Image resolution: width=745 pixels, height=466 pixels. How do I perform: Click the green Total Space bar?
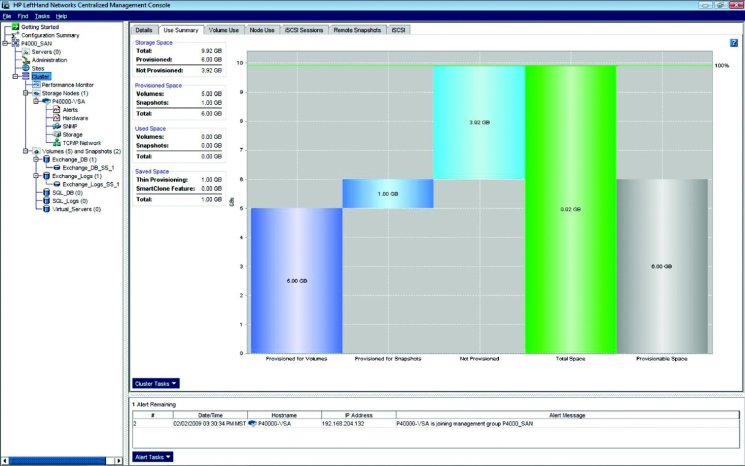click(x=570, y=209)
